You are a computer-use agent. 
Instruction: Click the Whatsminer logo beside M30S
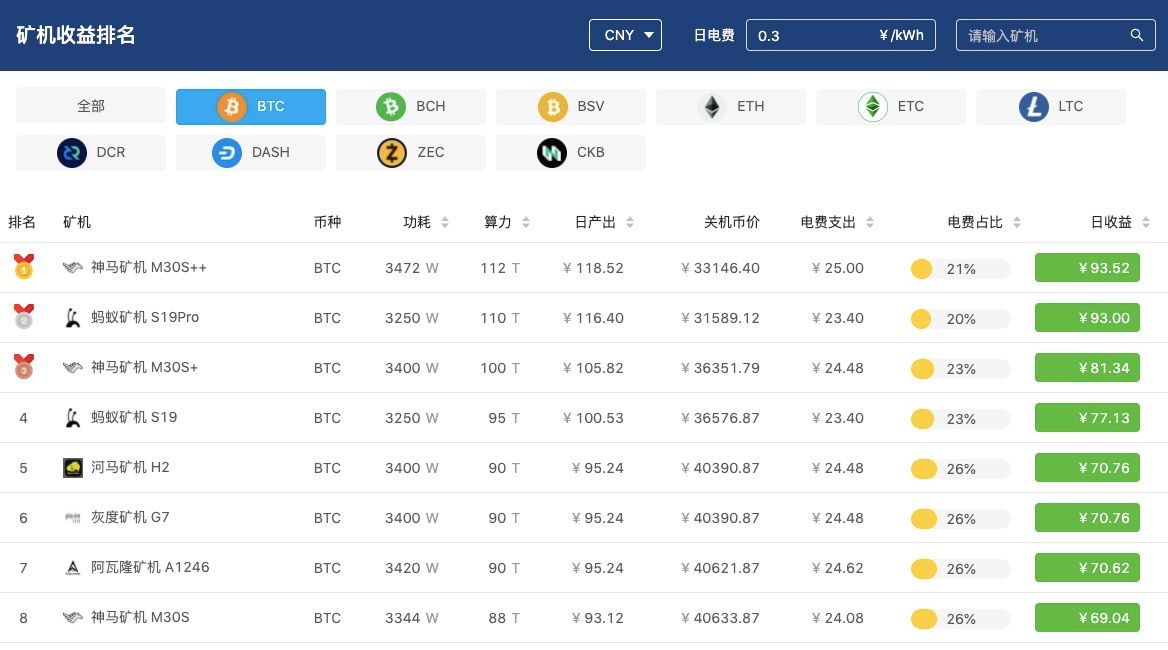pos(72,617)
